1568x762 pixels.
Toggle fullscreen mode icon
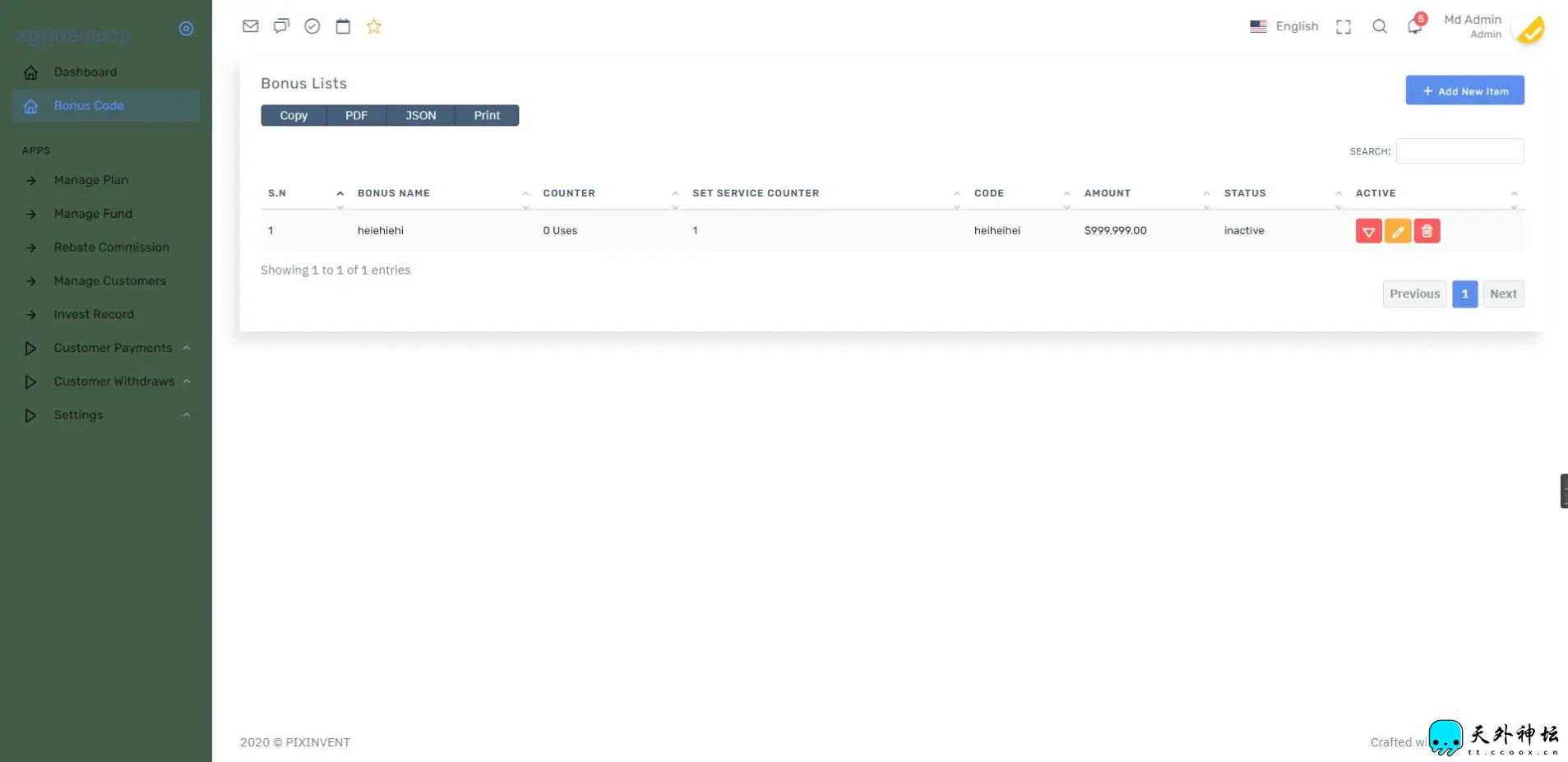tap(1344, 27)
